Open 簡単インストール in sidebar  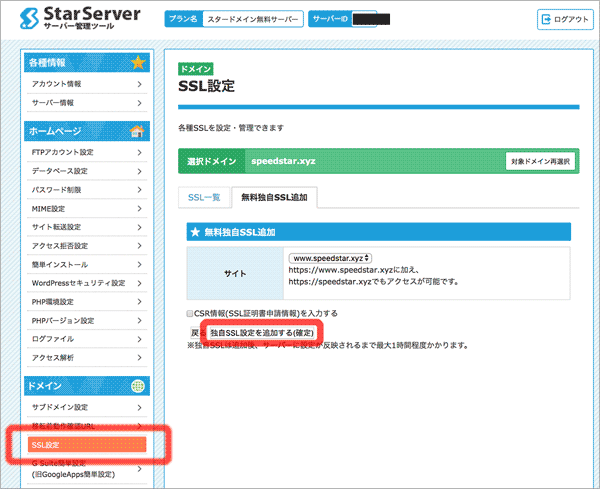(87, 264)
